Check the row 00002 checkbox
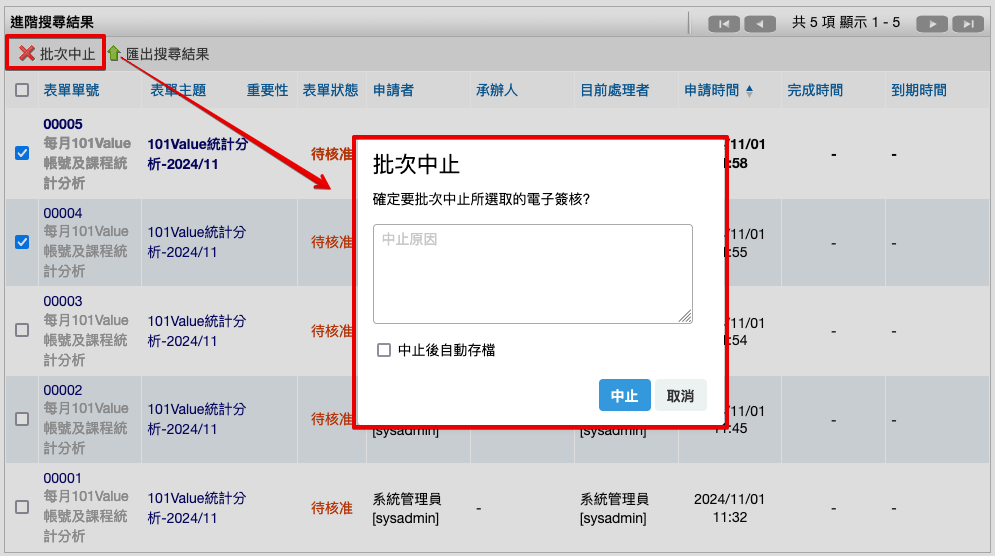 22,419
